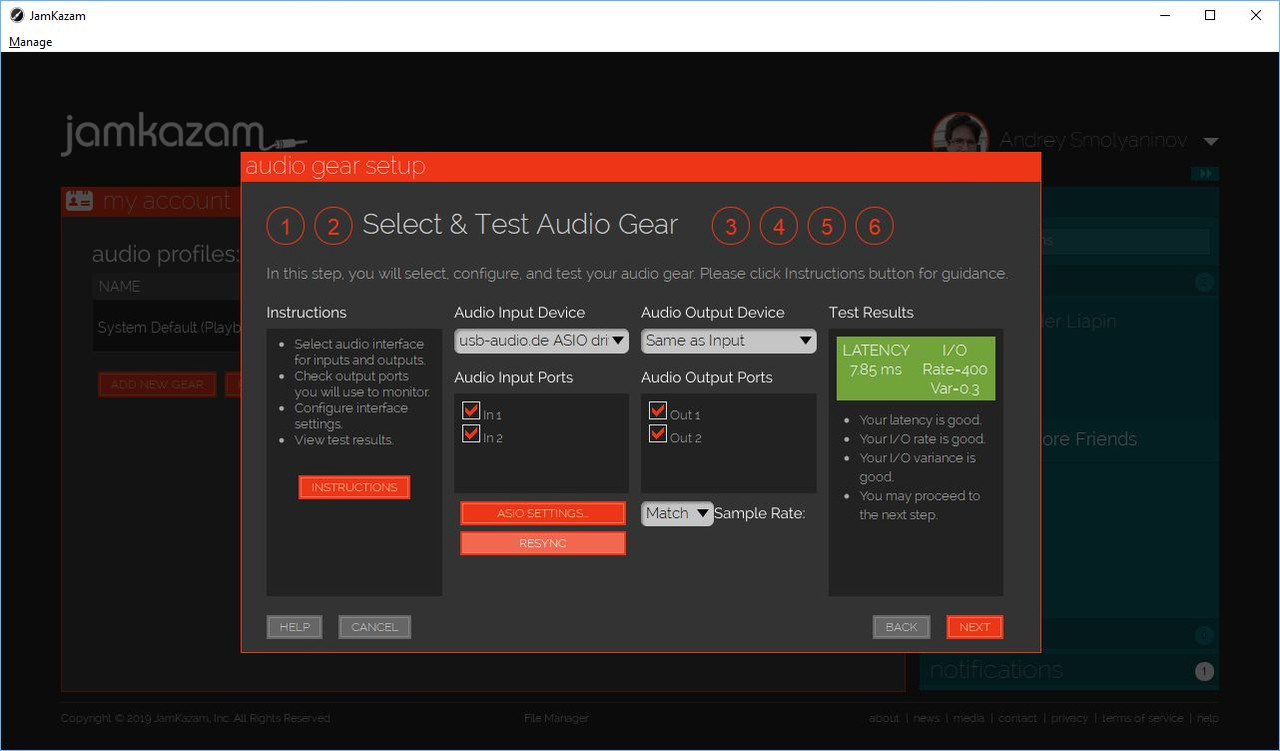Click the NAME column header
This screenshot has width=1280, height=751.
pos(119,287)
